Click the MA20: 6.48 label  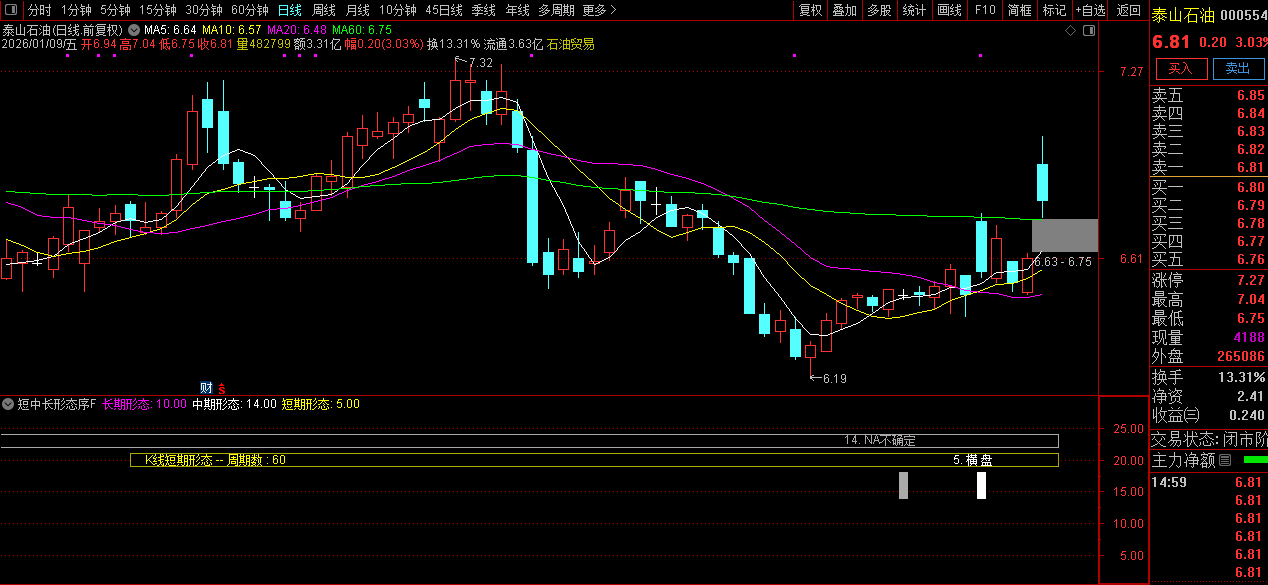pyautogui.click(x=297, y=30)
